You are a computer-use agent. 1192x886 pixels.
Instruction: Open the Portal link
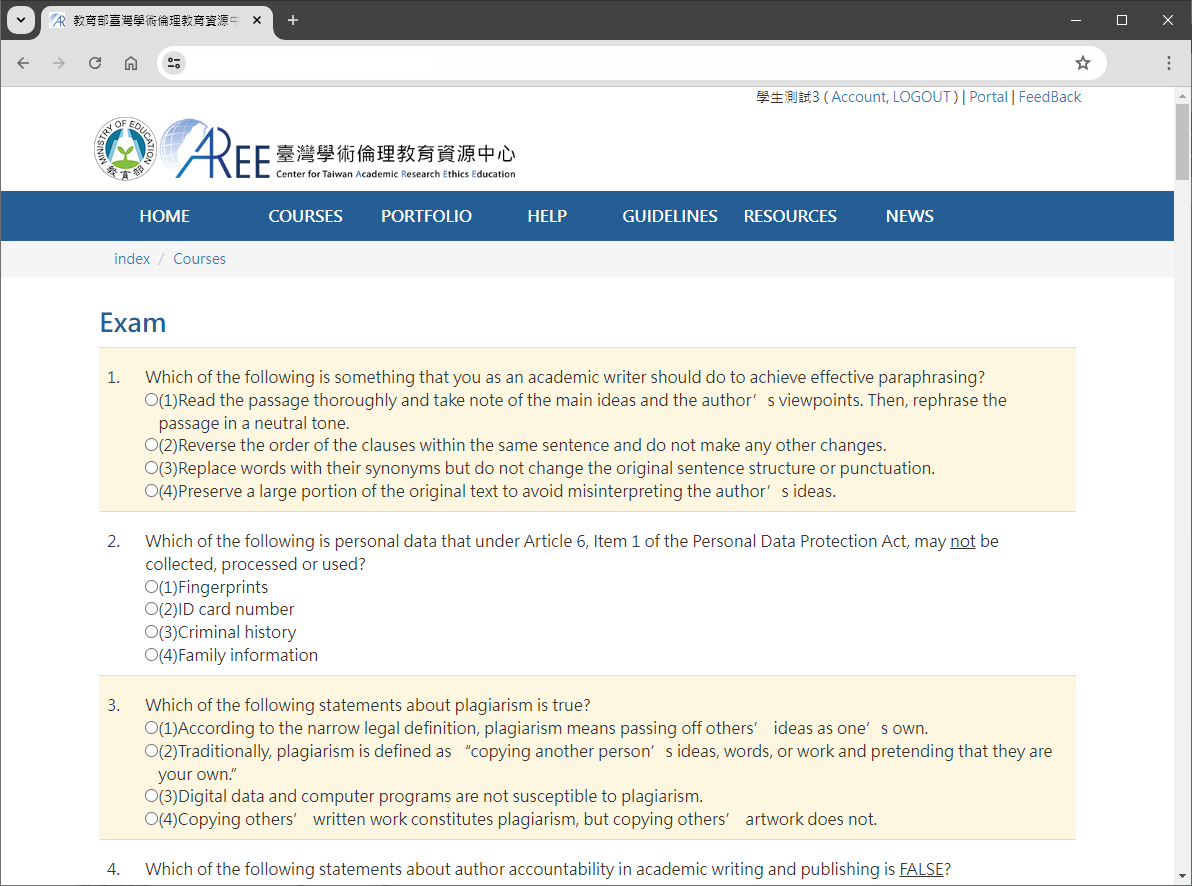[988, 97]
